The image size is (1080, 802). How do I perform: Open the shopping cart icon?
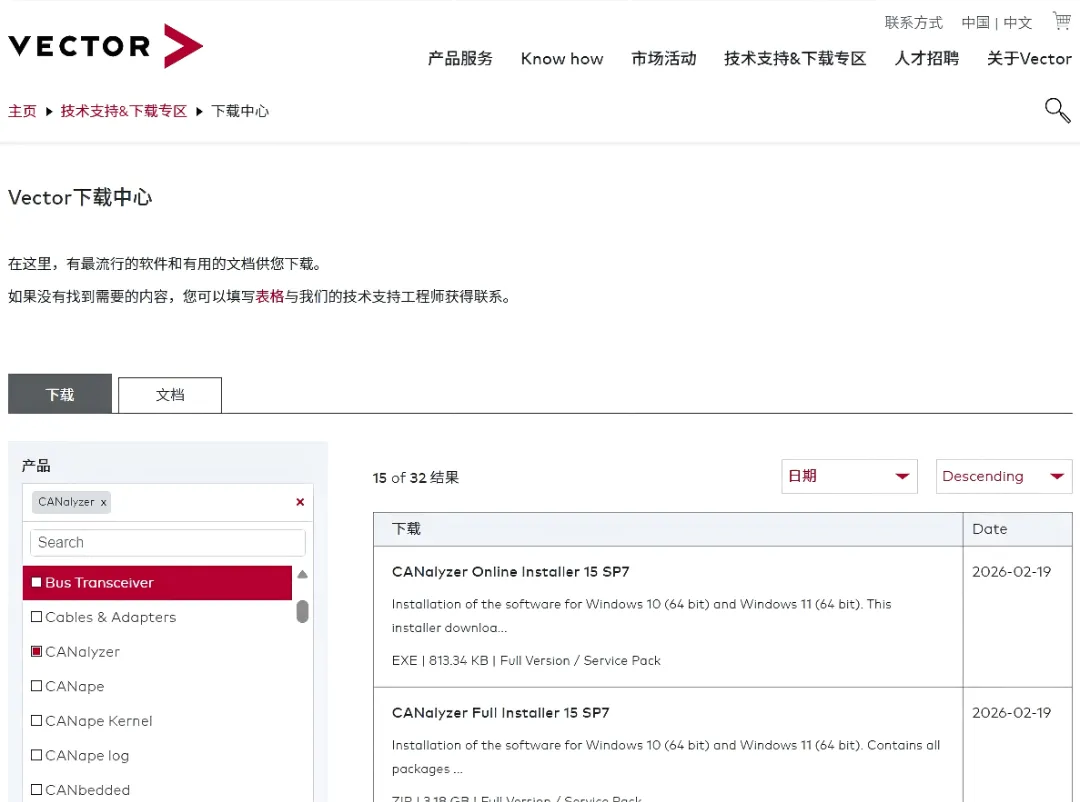pyautogui.click(x=1061, y=21)
